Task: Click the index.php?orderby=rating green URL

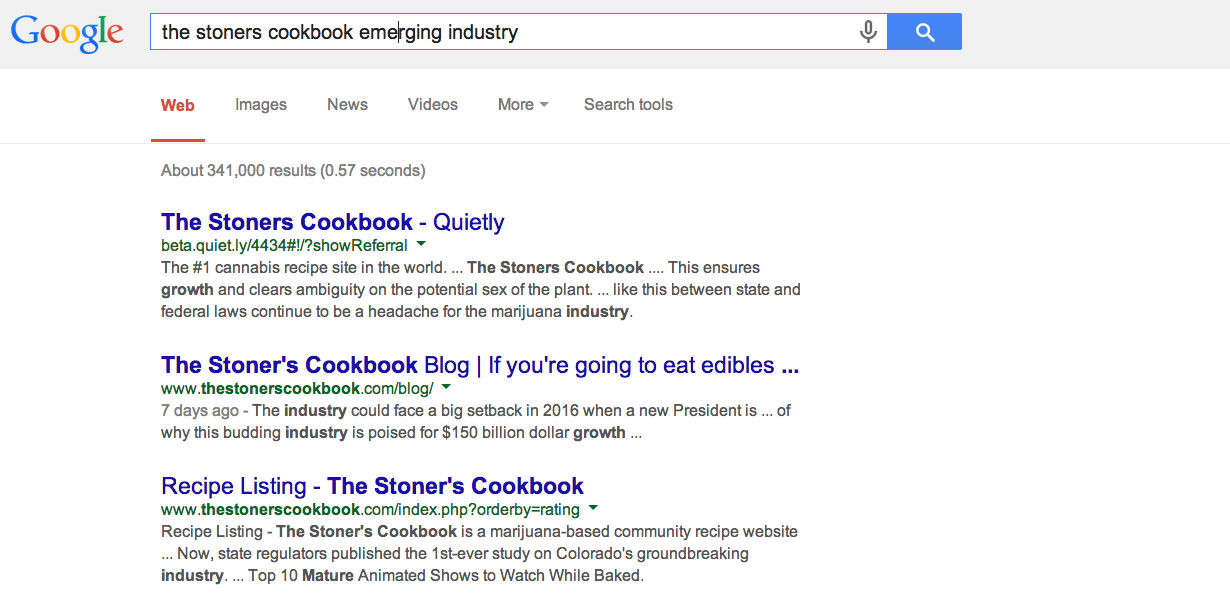Action: [x=371, y=509]
